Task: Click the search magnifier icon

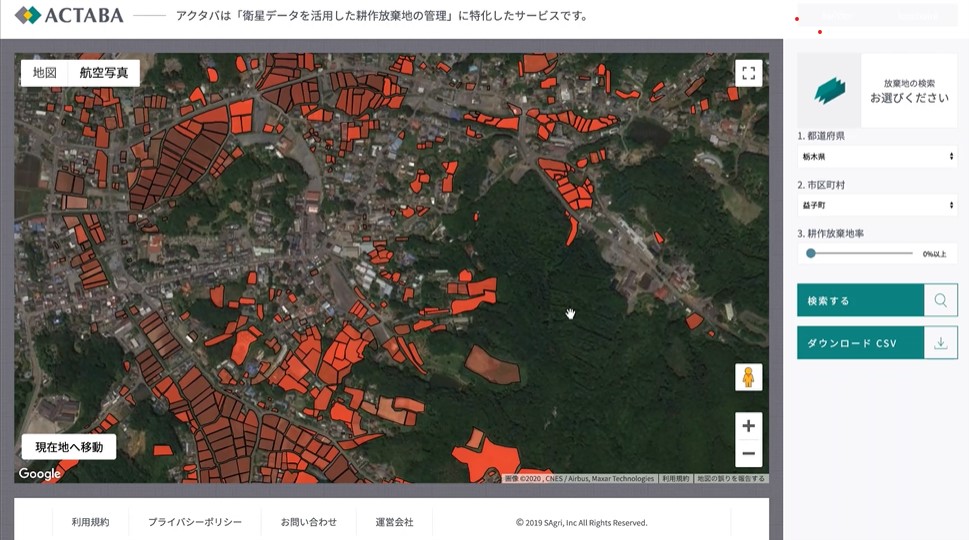Action: click(940, 300)
